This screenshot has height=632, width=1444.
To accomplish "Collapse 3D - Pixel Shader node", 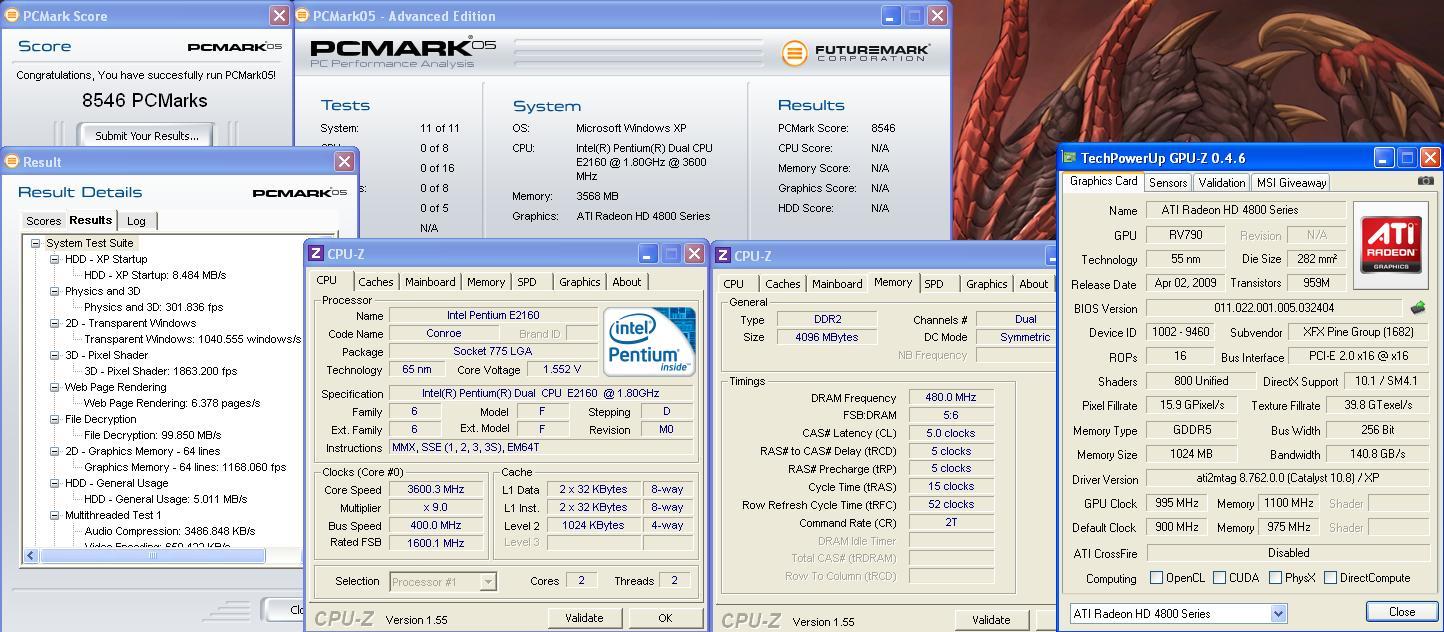I will (55, 355).
